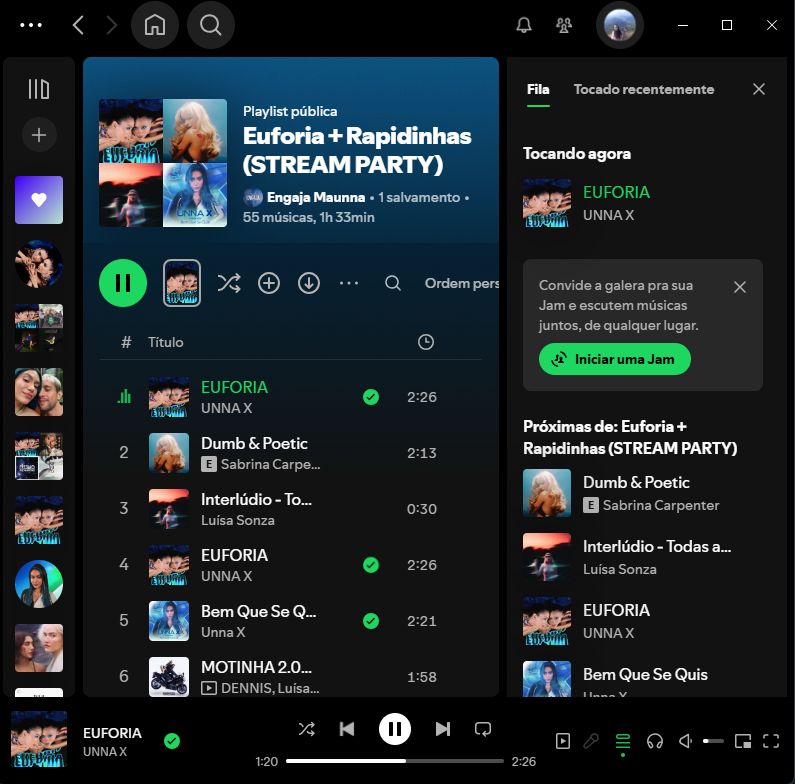Search within the playlist
This screenshot has width=795, height=784.
[x=392, y=283]
